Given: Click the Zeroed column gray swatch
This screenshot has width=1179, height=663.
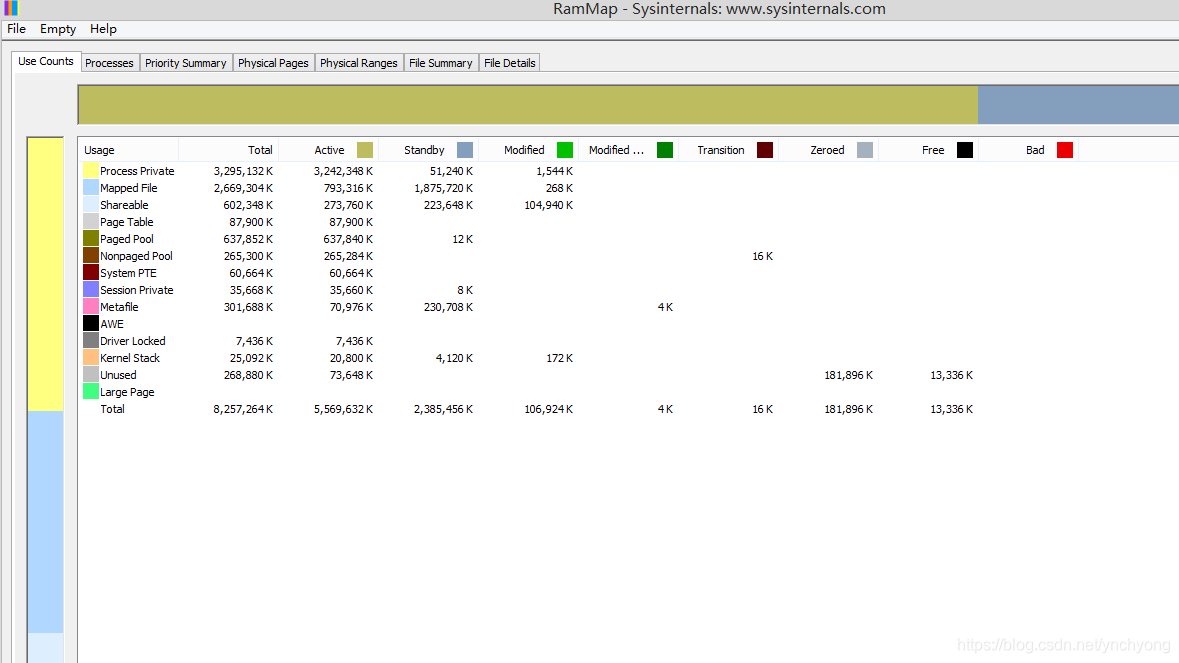Looking at the screenshot, I should pyautogui.click(x=865, y=150).
